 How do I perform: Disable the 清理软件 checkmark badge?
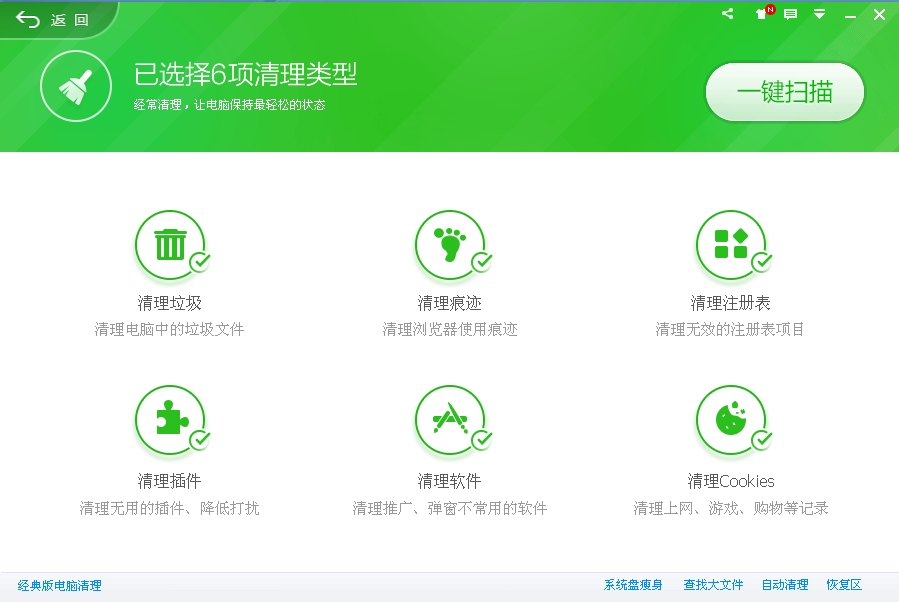(x=481, y=439)
